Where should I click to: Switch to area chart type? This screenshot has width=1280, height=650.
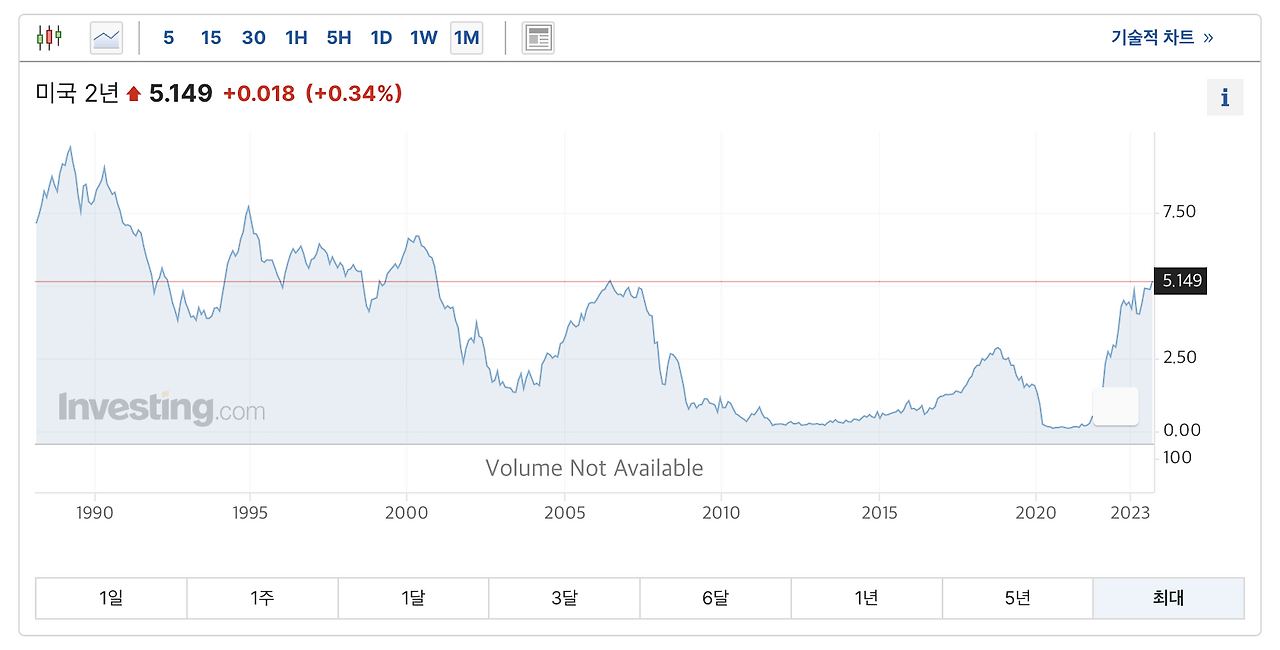[106, 38]
